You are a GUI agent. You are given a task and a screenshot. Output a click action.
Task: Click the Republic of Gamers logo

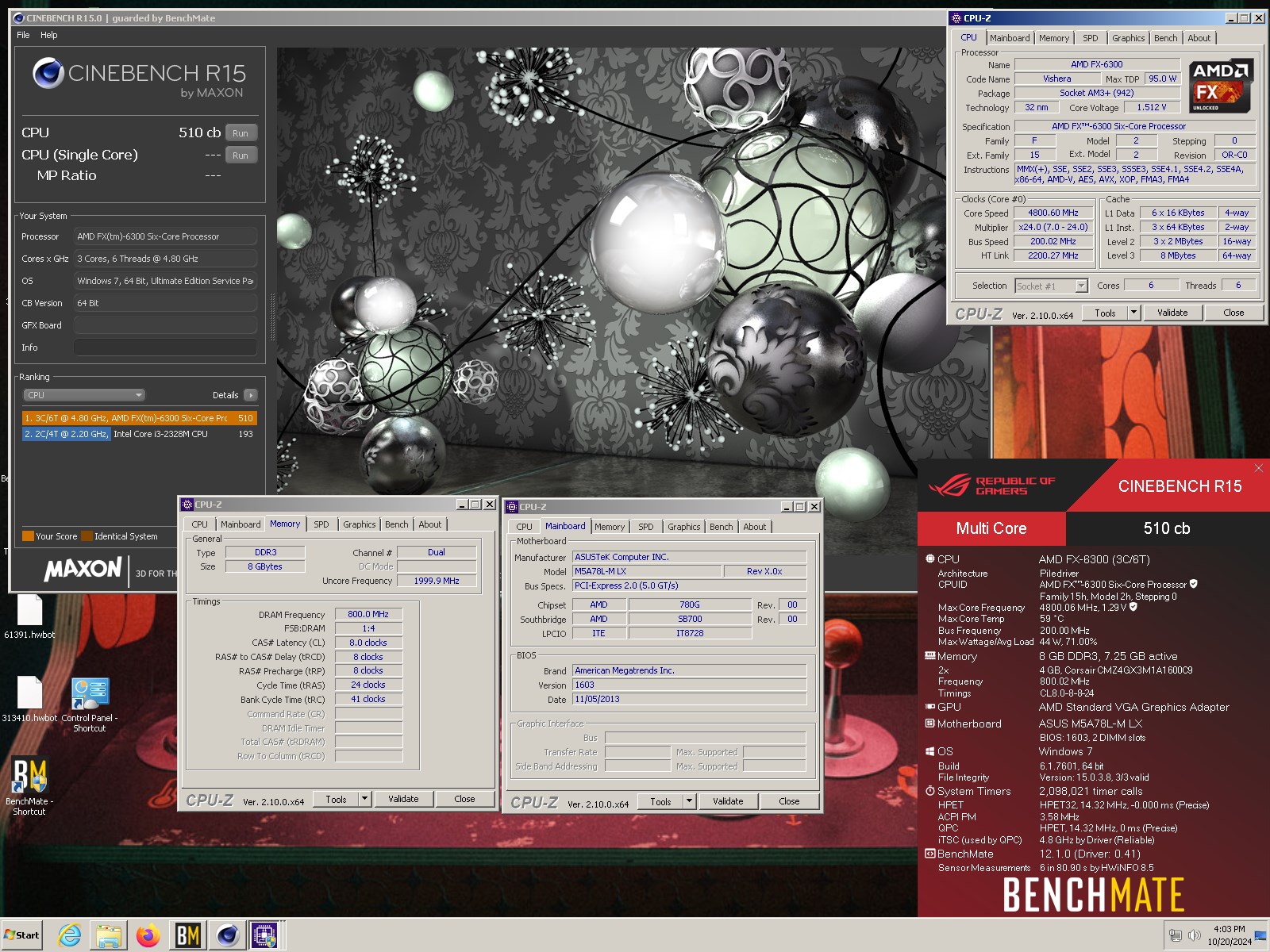tap(992, 485)
